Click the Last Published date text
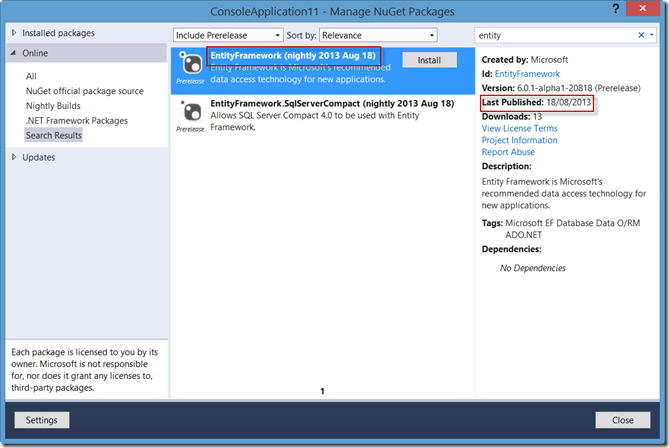 click(x=537, y=102)
